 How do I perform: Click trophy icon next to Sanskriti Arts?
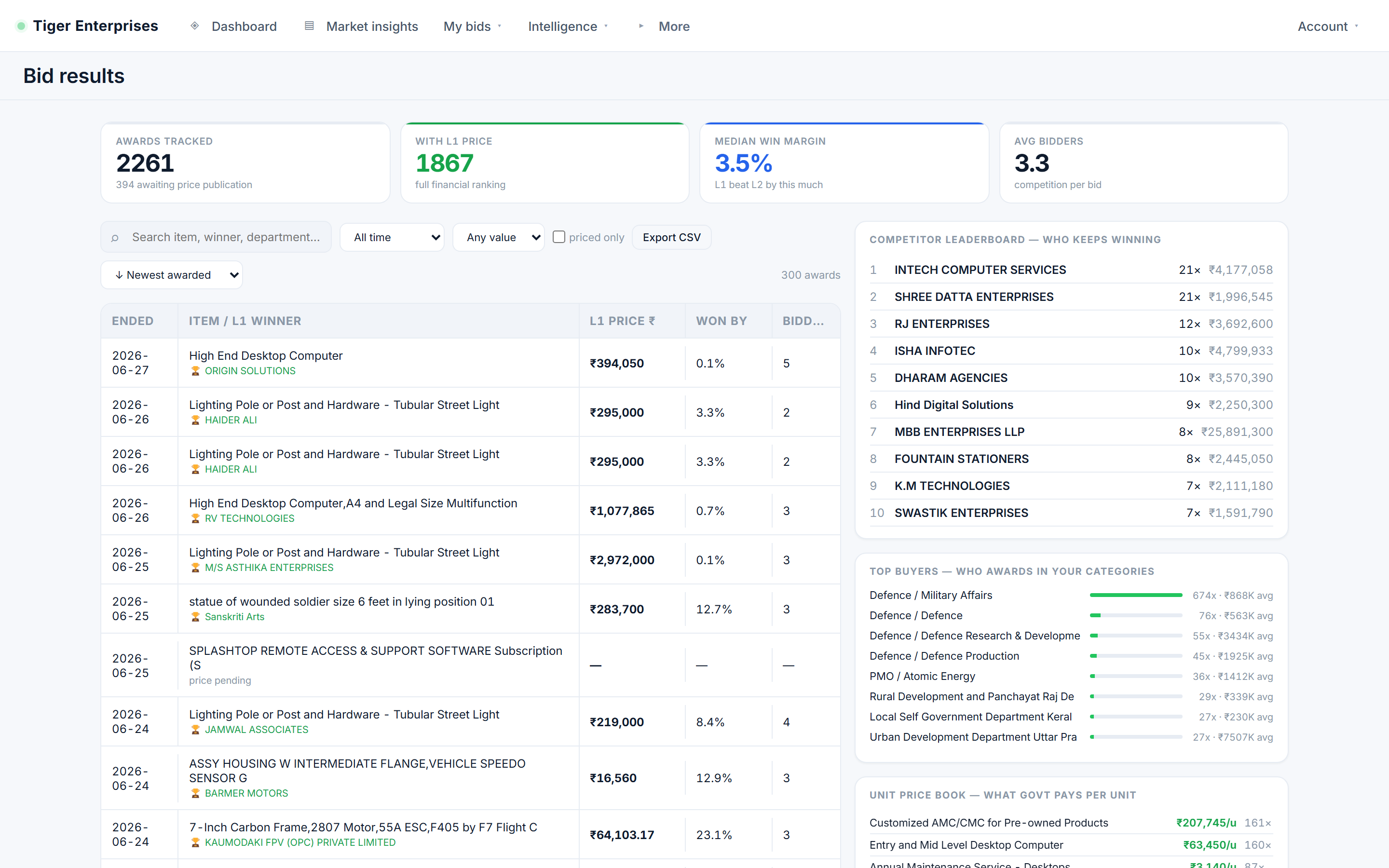pyautogui.click(x=195, y=617)
